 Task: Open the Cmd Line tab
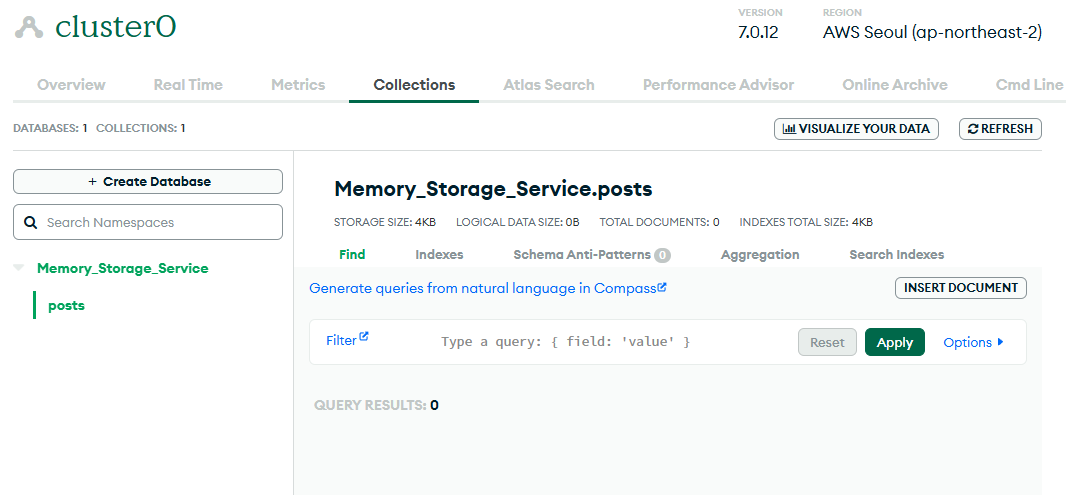coord(1029,85)
